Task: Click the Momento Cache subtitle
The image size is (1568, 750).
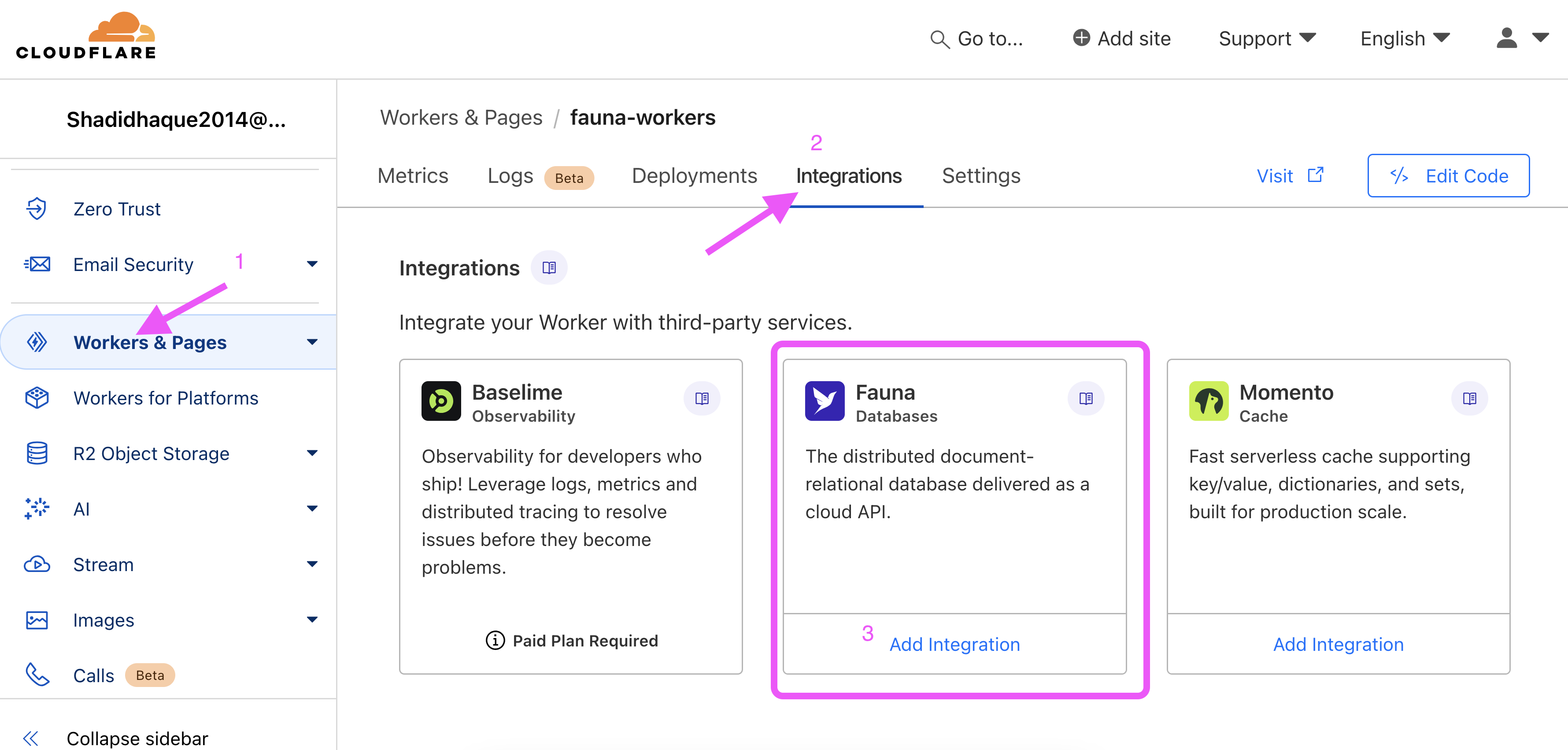Action: 1263,416
